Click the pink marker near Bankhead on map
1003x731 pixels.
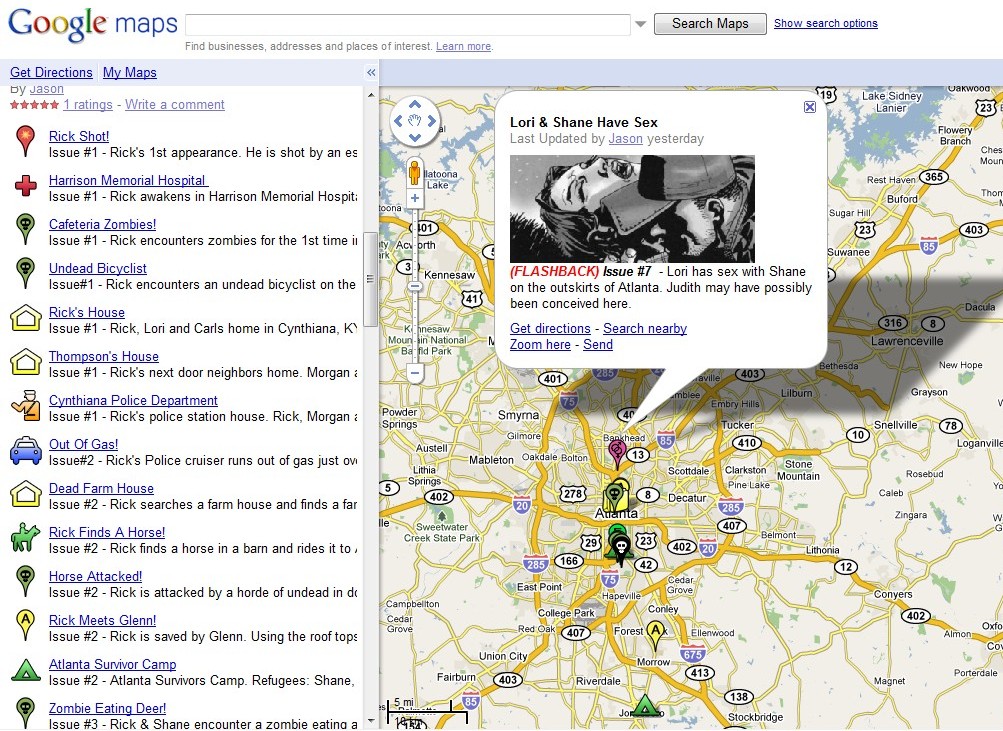pyautogui.click(x=617, y=453)
